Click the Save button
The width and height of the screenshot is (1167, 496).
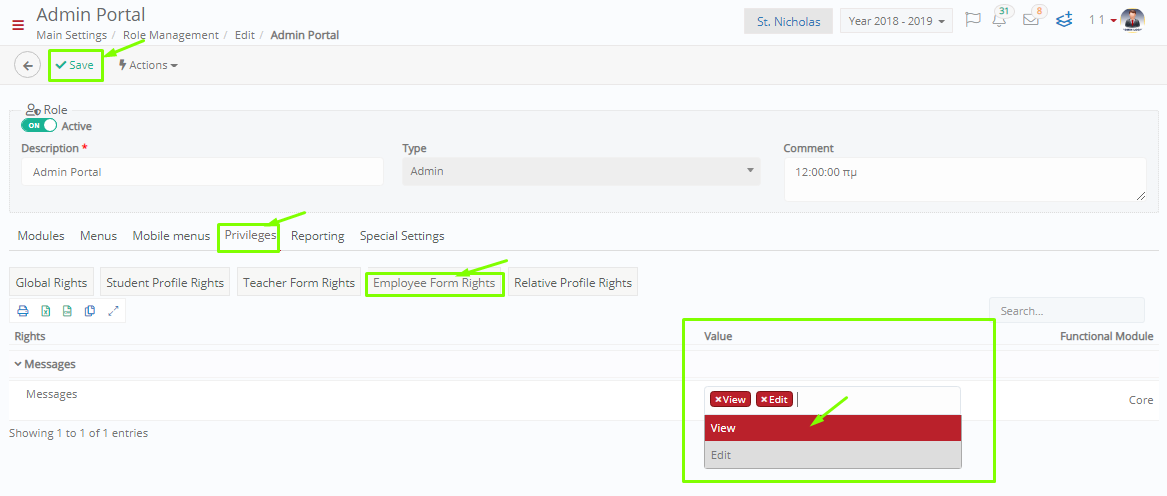point(74,65)
